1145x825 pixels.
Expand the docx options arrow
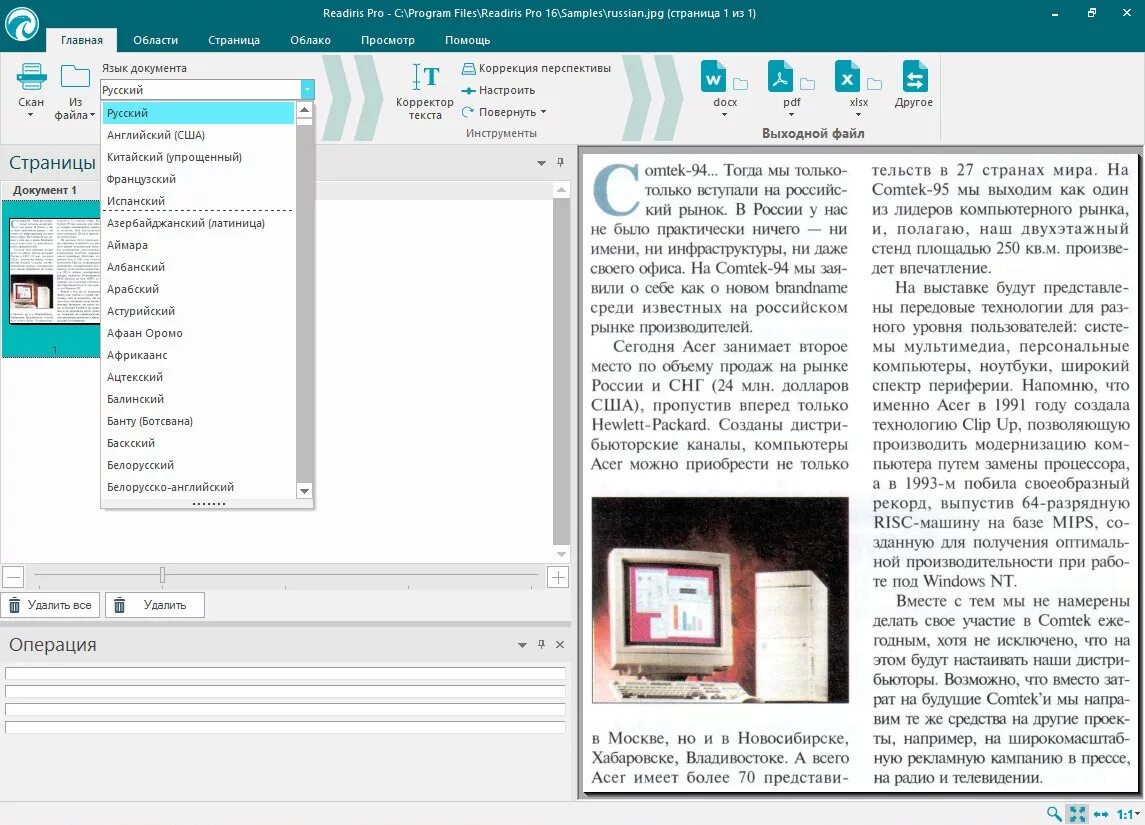724,115
